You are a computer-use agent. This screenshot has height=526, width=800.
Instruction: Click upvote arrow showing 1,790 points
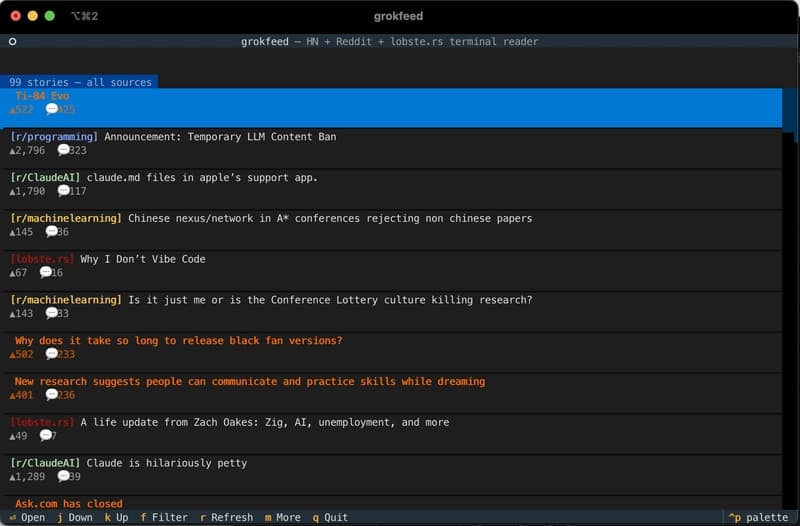12,191
